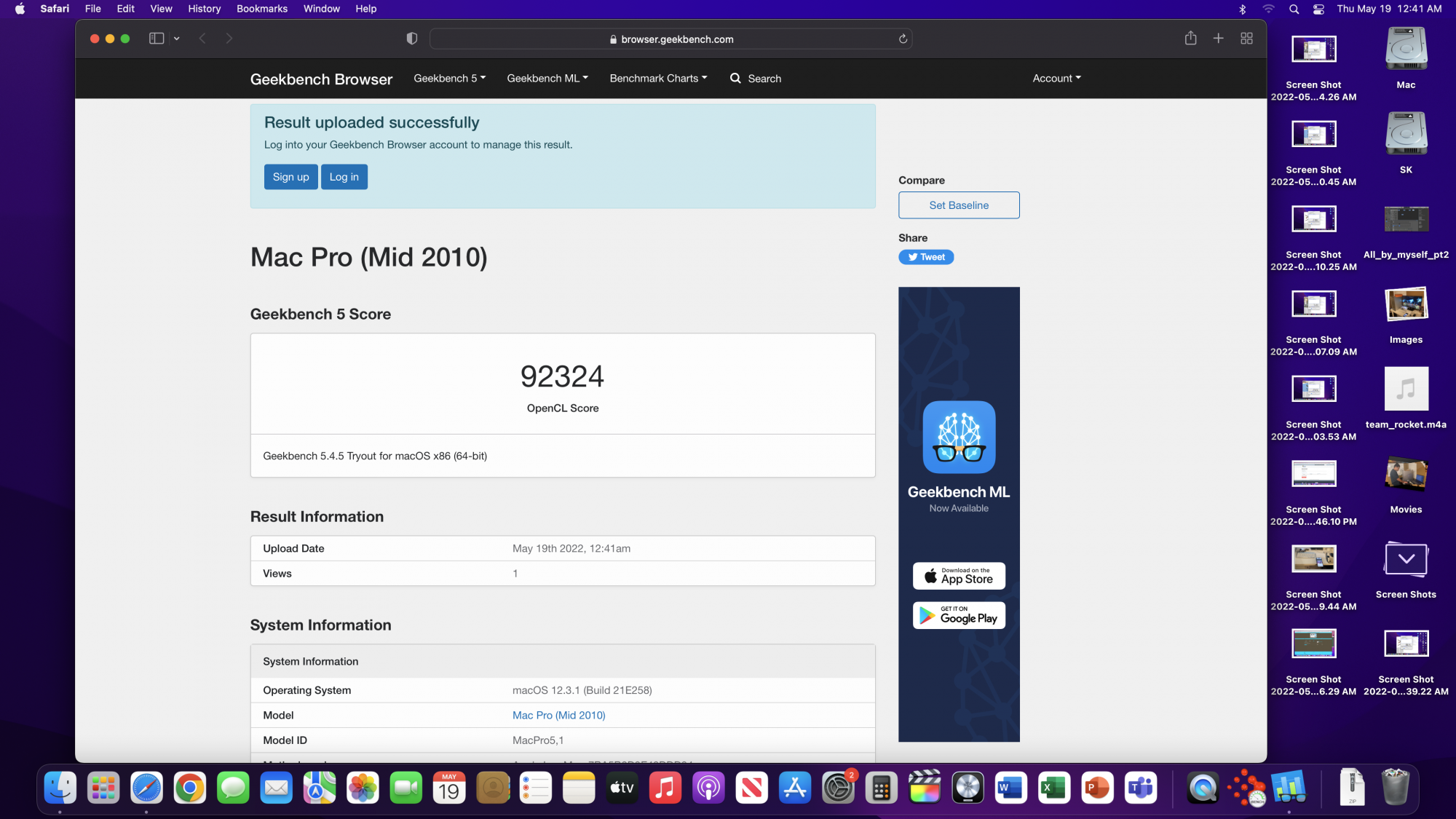Viewport: 1456px width, 819px height.
Task: Click the App Store download badge
Action: click(x=959, y=576)
